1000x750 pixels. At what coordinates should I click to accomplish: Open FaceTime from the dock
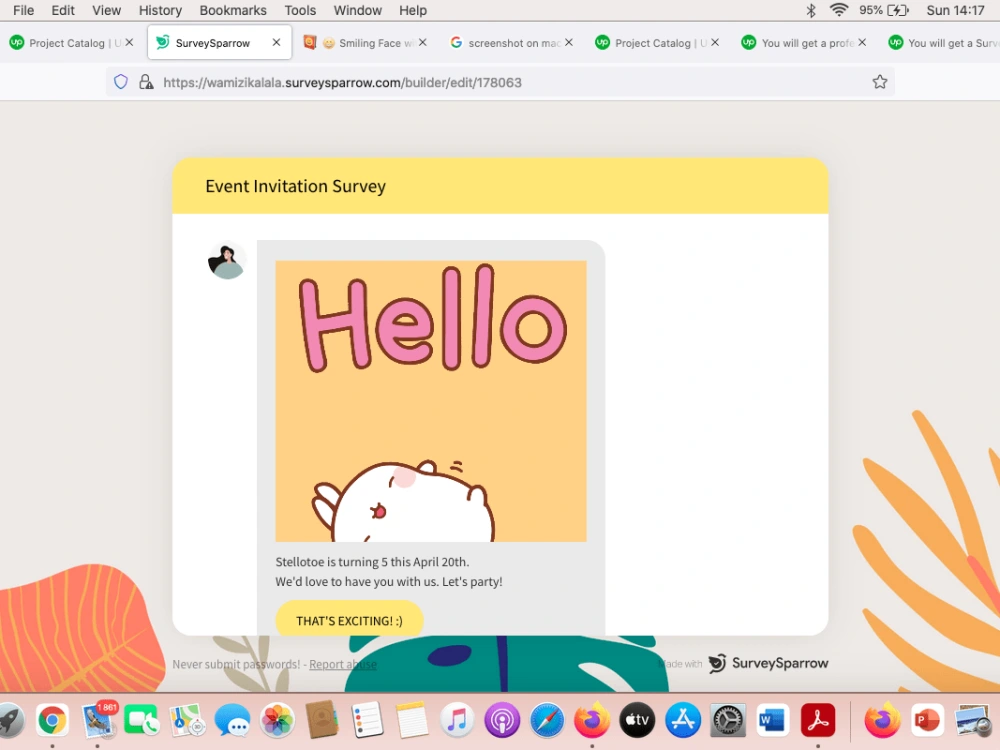tap(142, 721)
